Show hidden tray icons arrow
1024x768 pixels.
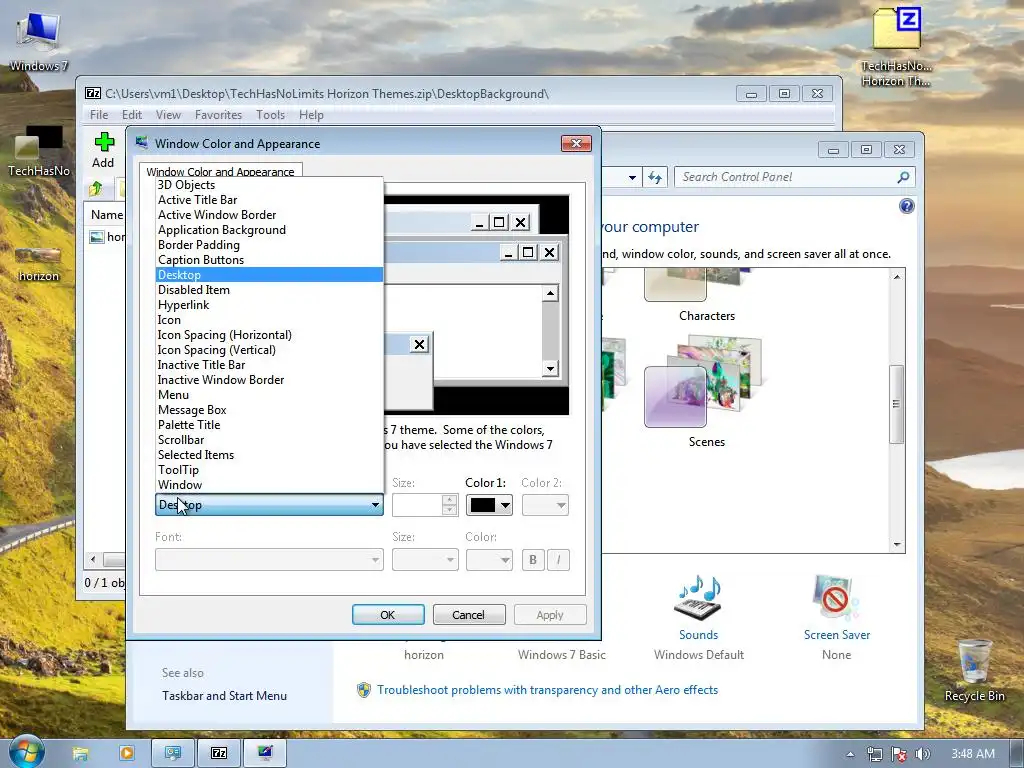click(x=850, y=754)
